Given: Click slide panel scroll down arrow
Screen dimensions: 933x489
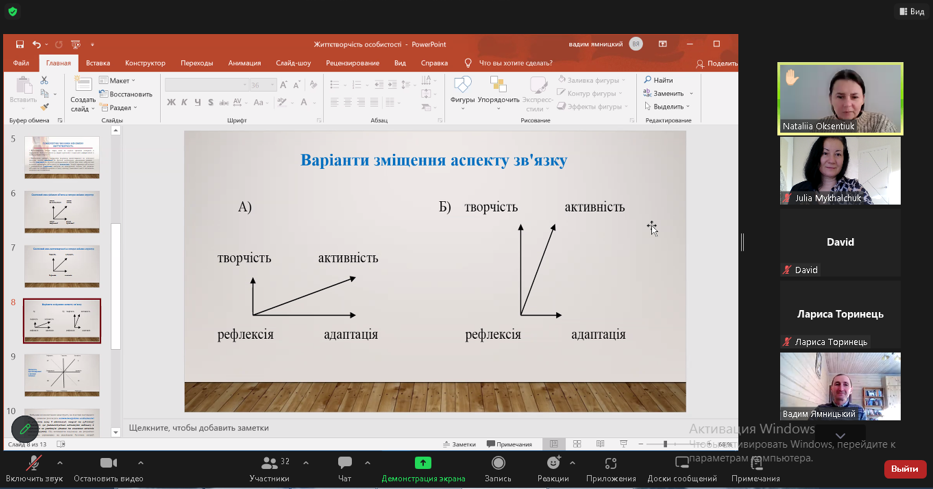Looking at the screenshot, I should click(115, 432).
